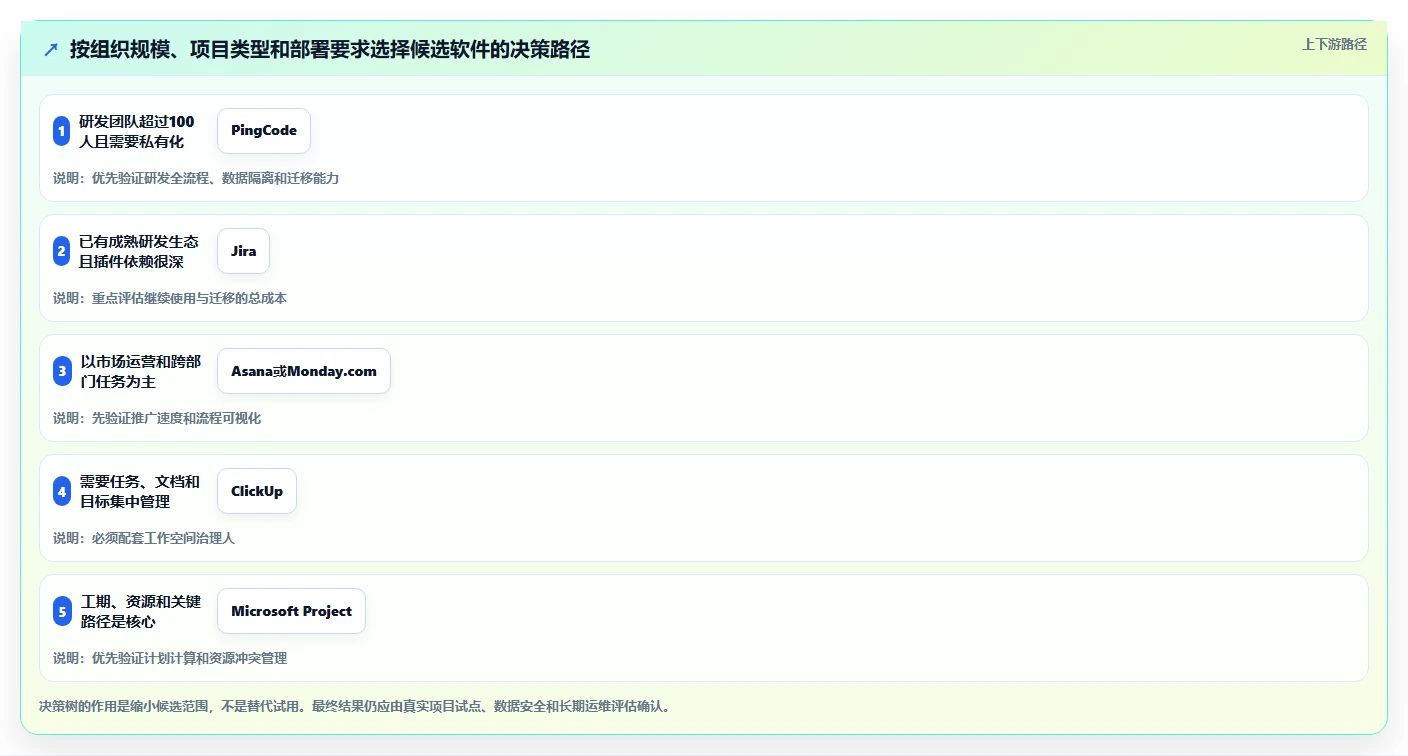The width and height of the screenshot is (1408, 756).
Task: Click condition text 需要任务、文档和目标集中管理
Action: (x=140, y=491)
